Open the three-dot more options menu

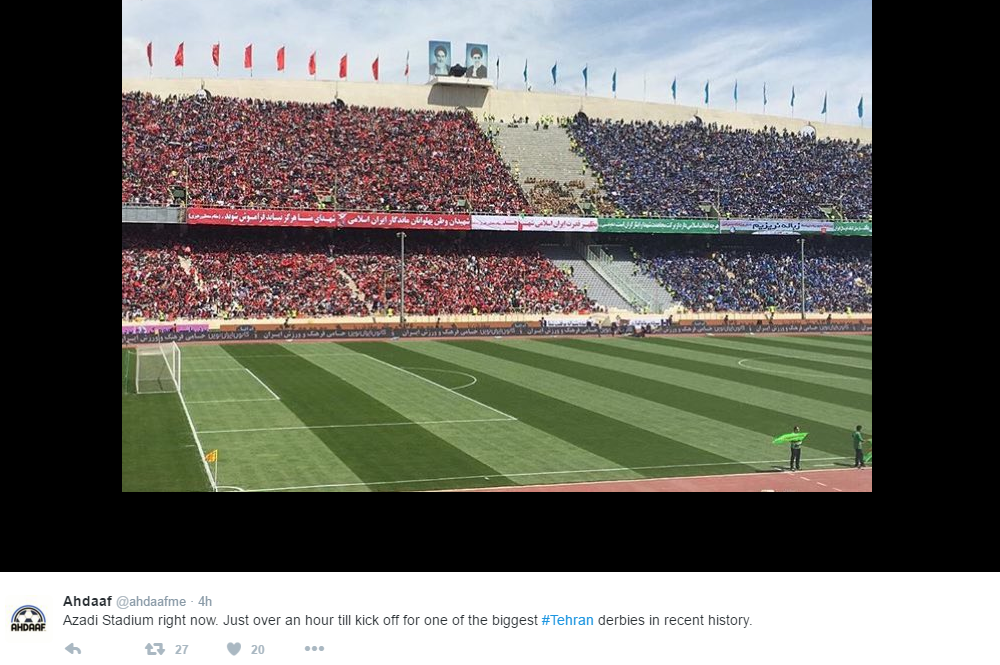(x=314, y=648)
